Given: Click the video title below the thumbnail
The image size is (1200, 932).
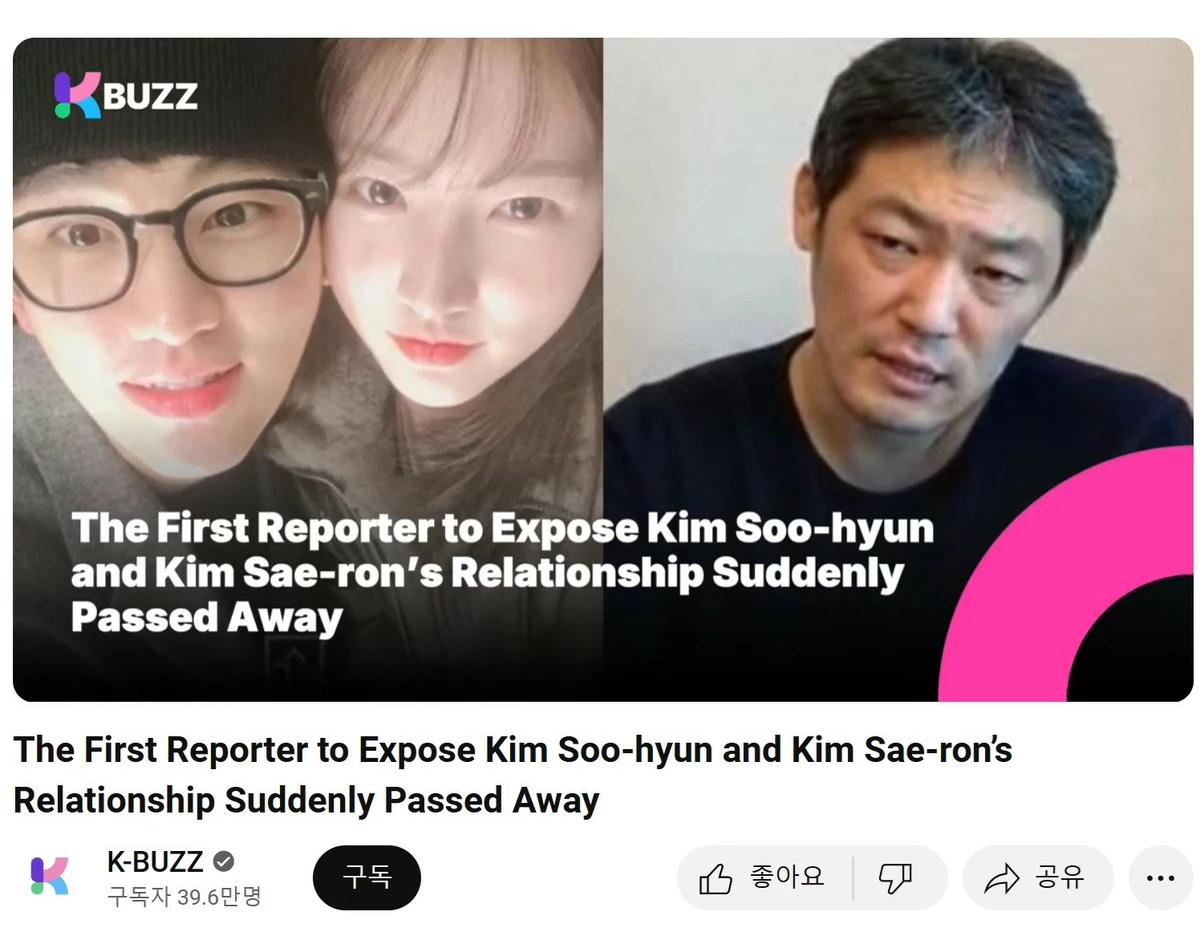Looking at the screenshot, I should pyautogui.click(x=513, y=775).
